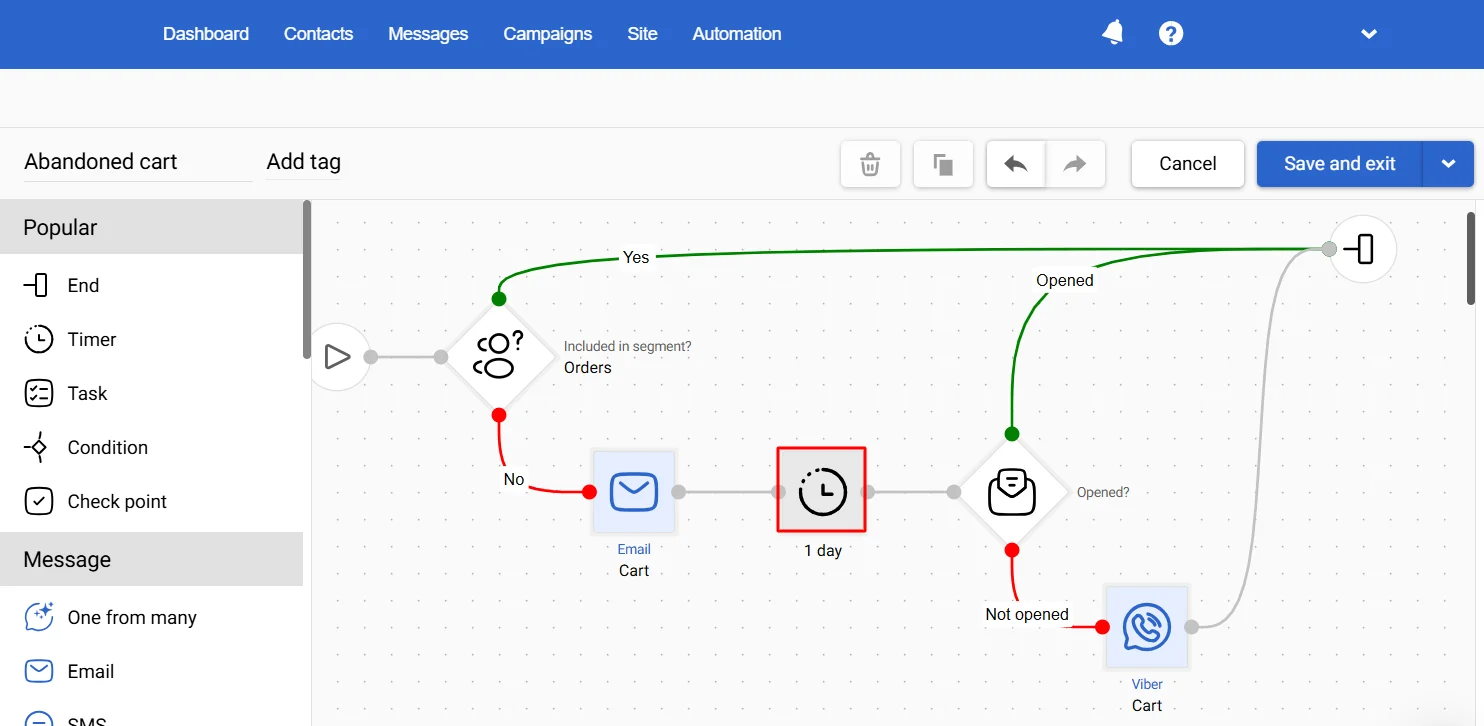The image size is (1484, 726).
Task: Click Save and exit
Action: click(1339, 163)
